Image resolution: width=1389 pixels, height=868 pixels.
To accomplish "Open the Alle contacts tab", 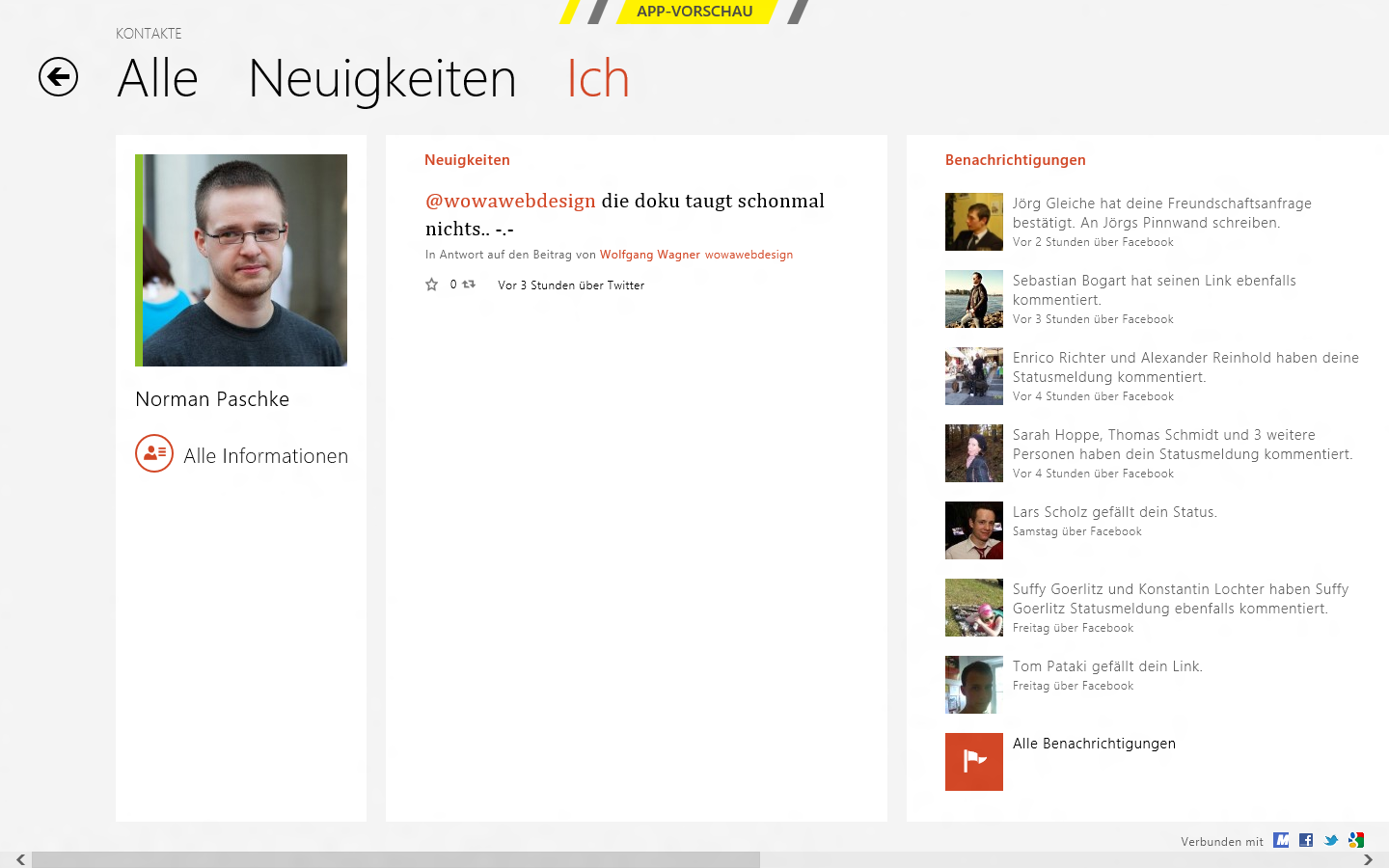I will [x=157, y=78].
